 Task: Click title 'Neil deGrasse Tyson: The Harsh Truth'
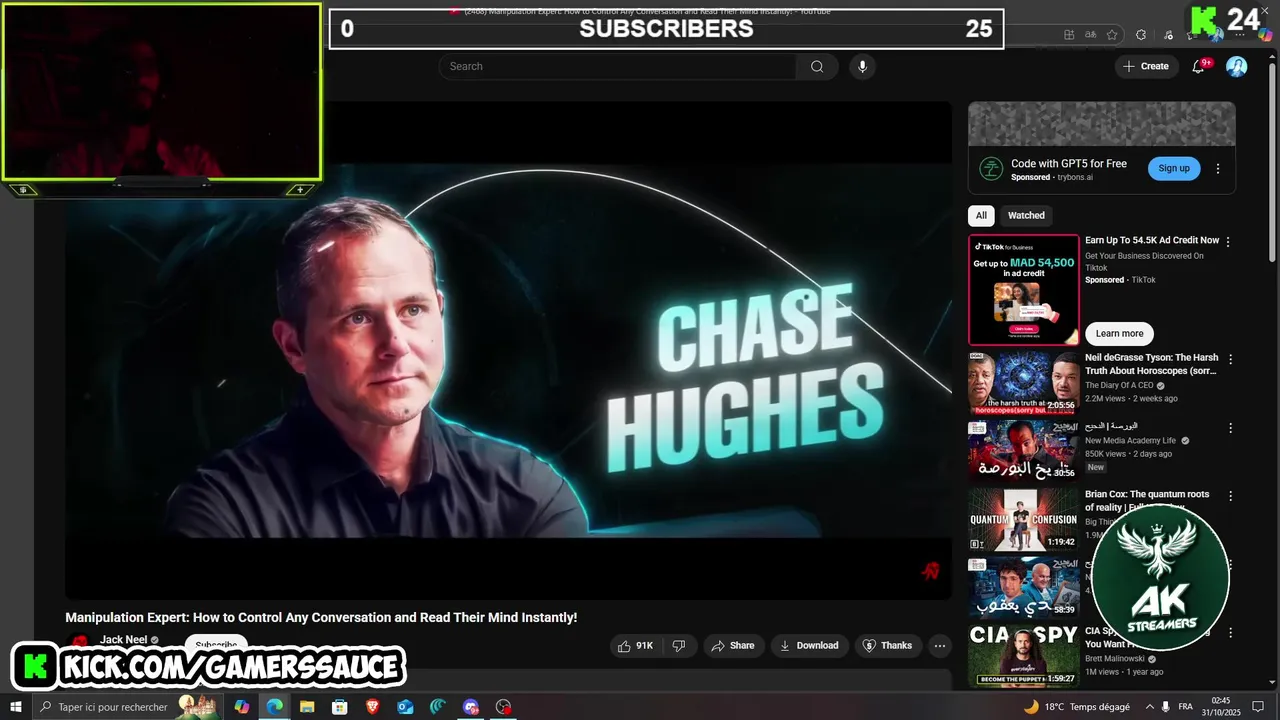pyautogui.click(x=1152, y=364)
